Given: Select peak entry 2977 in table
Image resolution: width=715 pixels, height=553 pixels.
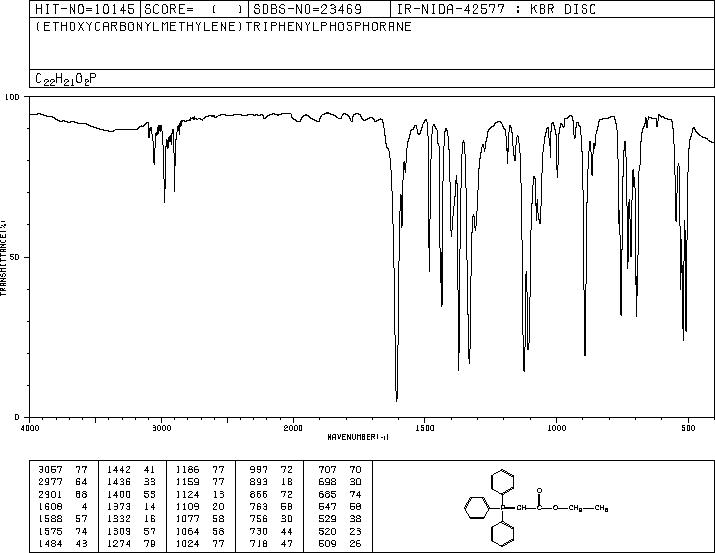Looking at the screenshot, I should 63,482.
